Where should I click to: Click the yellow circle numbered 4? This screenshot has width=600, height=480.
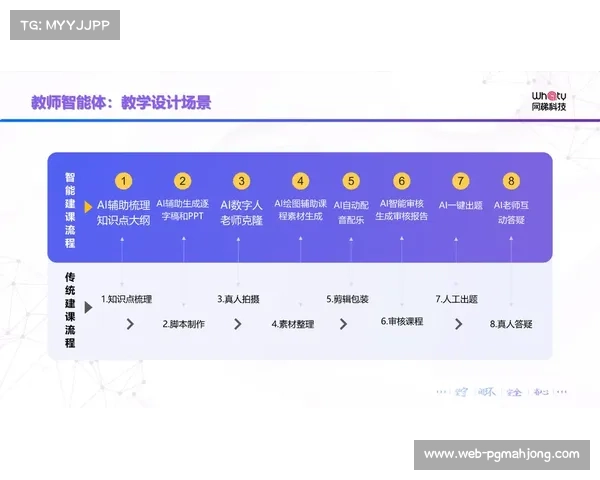tap(300, 181)
